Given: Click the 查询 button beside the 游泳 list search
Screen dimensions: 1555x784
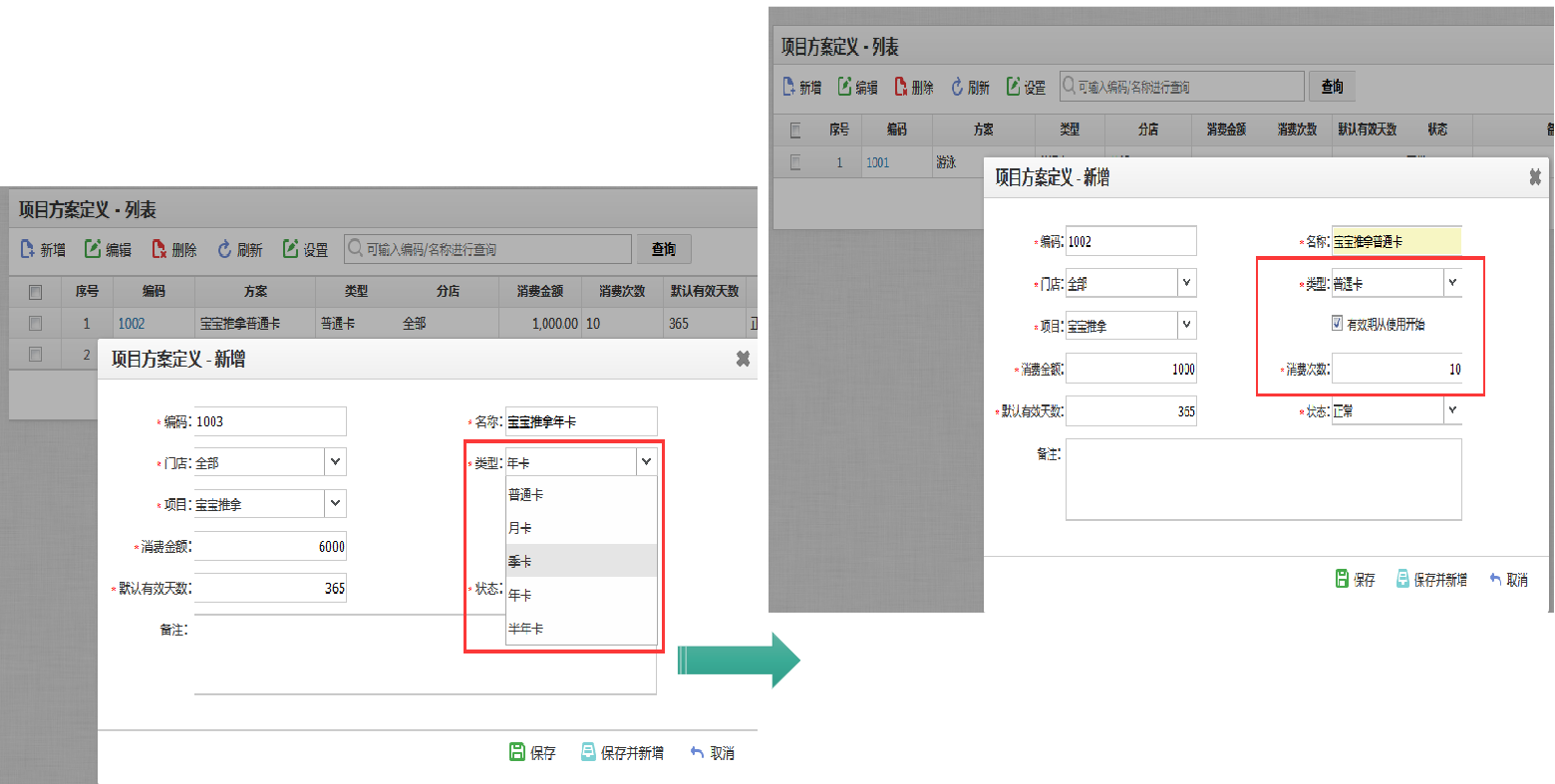Looking at the screenshot, I should point(1333,87).
